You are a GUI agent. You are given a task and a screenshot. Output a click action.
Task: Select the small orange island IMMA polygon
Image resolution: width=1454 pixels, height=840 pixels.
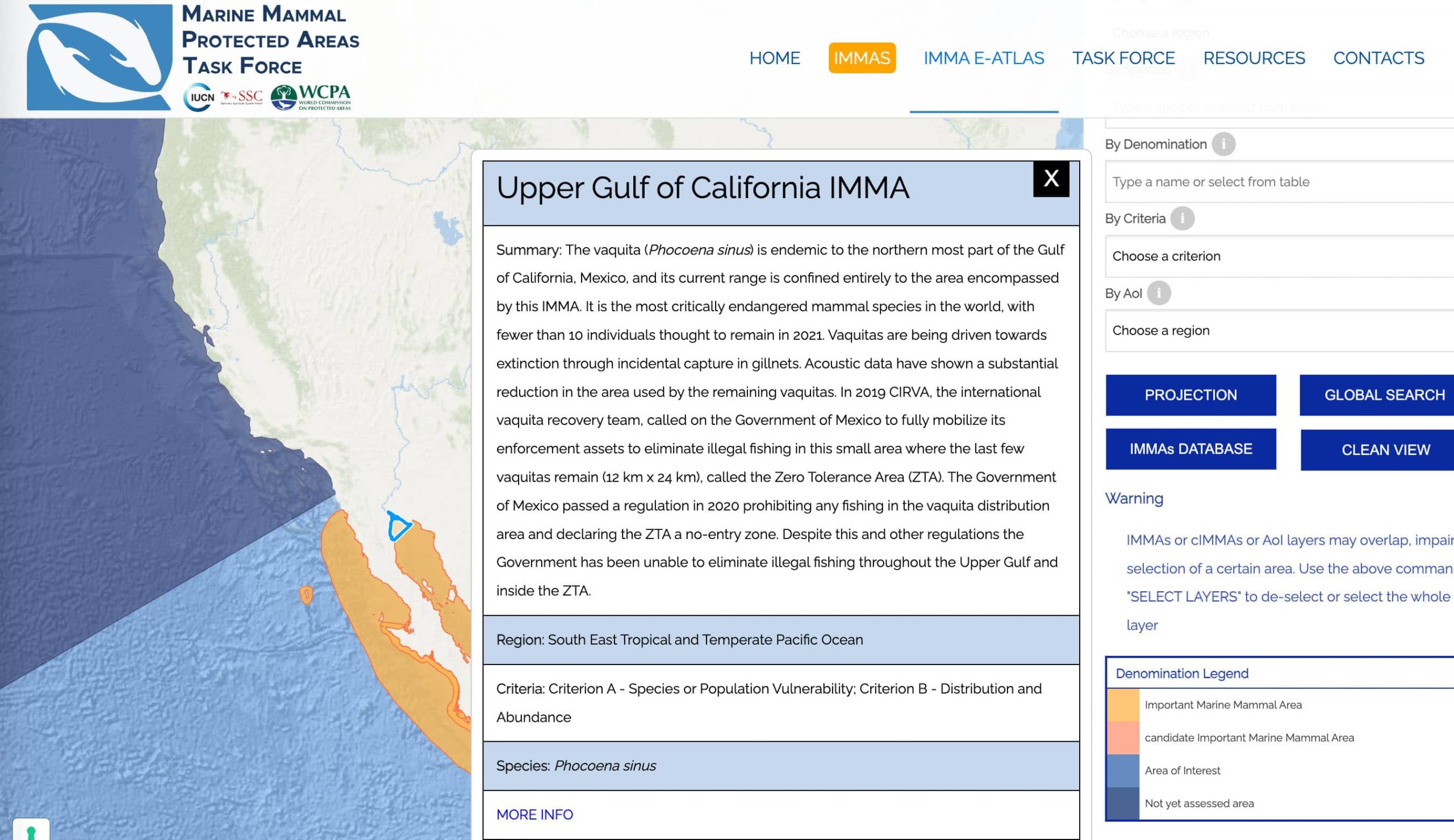tap(306, 595)
